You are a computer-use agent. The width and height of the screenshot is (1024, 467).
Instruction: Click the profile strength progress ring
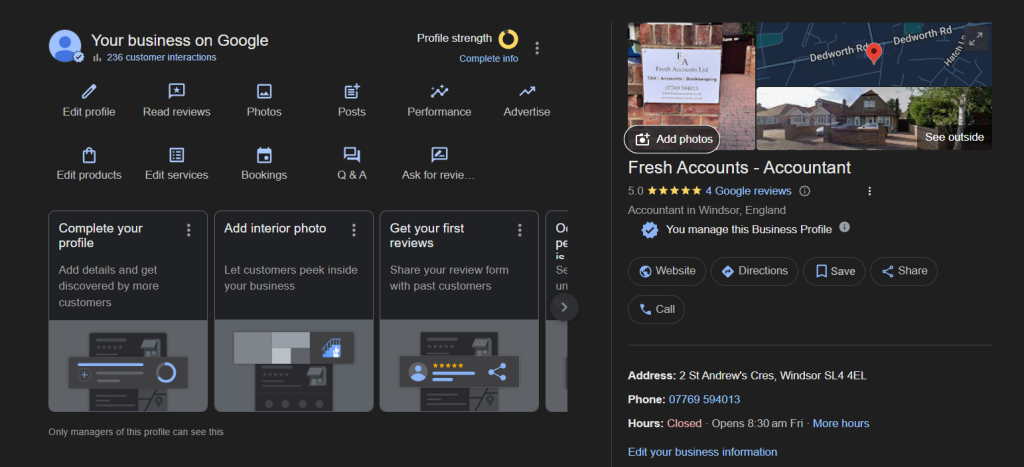508,39
